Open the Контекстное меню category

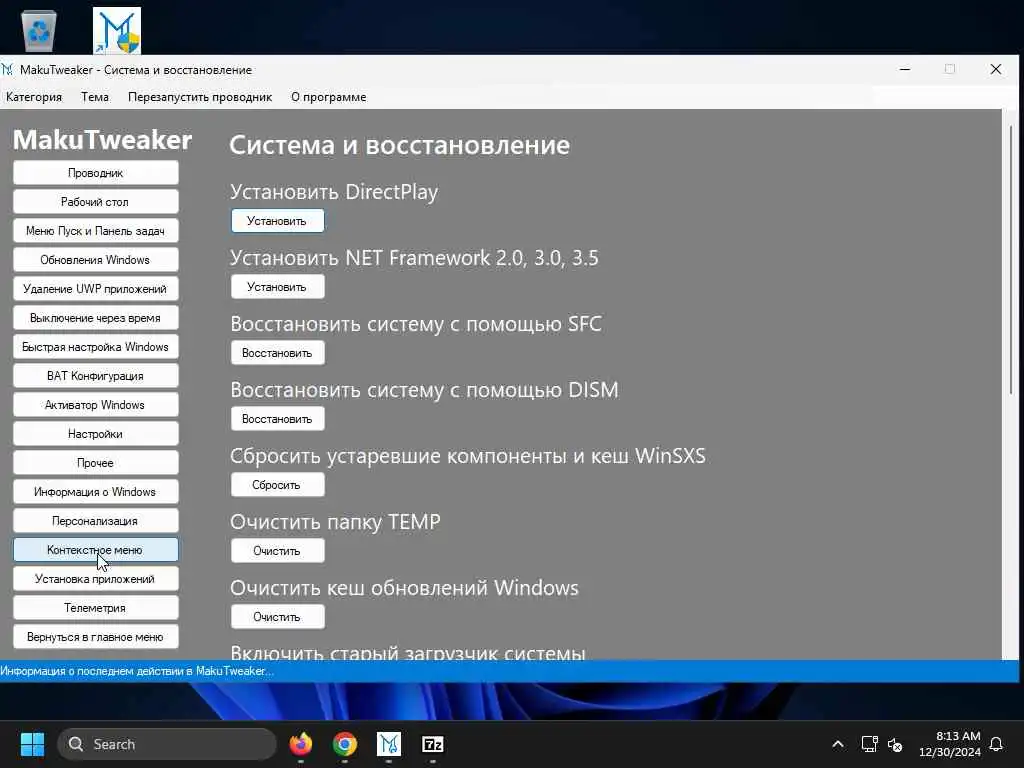coord(95,549)
